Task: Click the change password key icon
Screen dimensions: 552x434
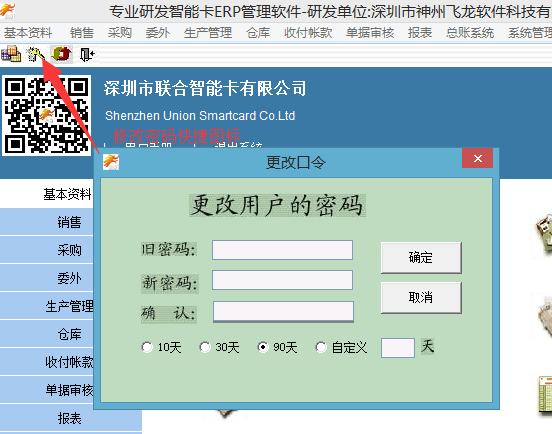Action: click(x=36, y=54)
